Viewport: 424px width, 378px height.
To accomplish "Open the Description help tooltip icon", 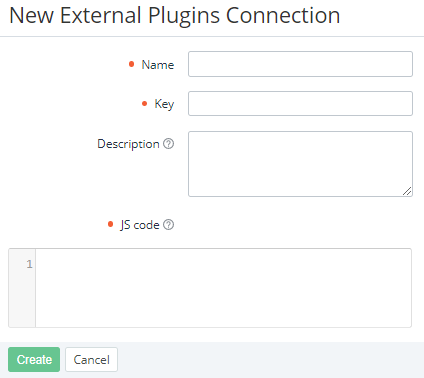I will pyautogui.click(x=169, y=144).
